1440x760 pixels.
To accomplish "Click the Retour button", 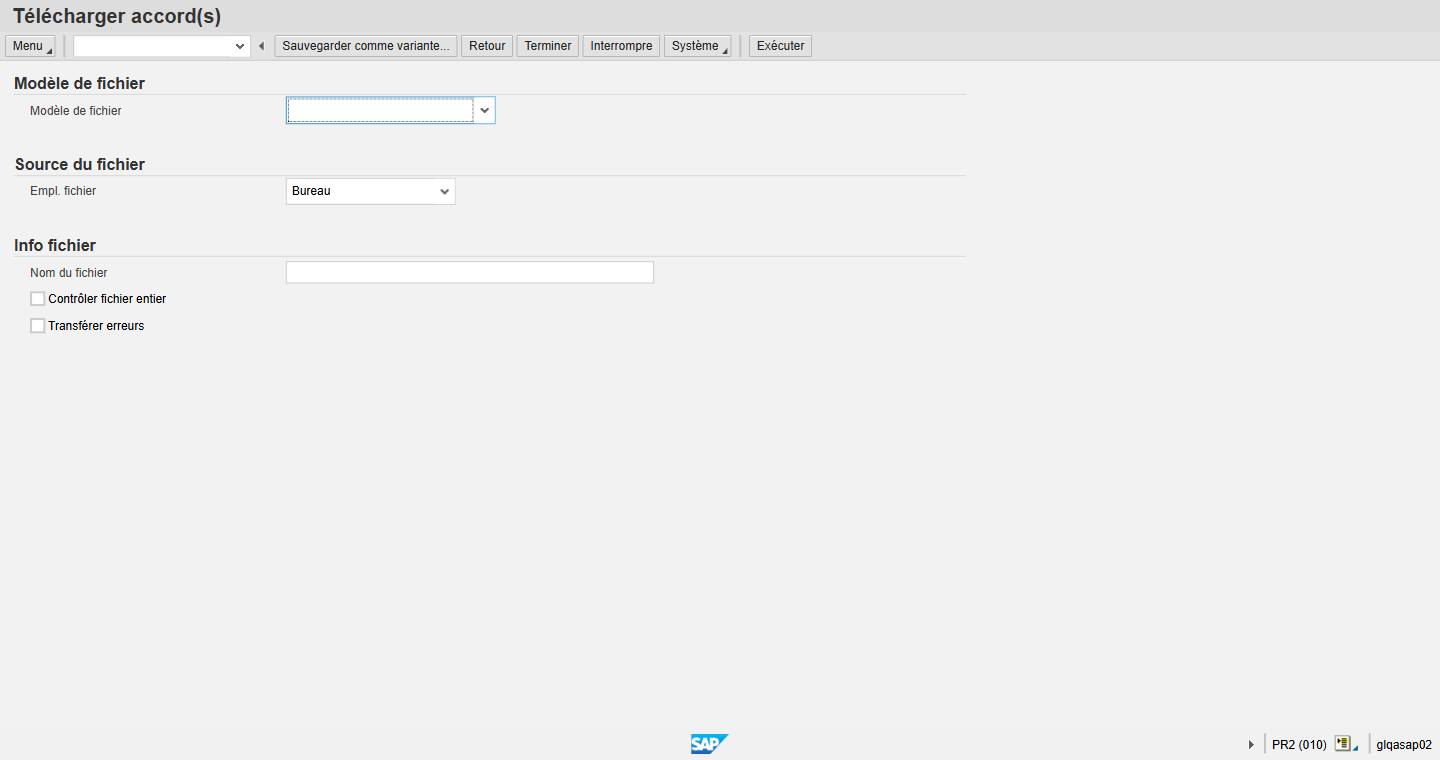I will pyautogui.click(x=487, y=46).
